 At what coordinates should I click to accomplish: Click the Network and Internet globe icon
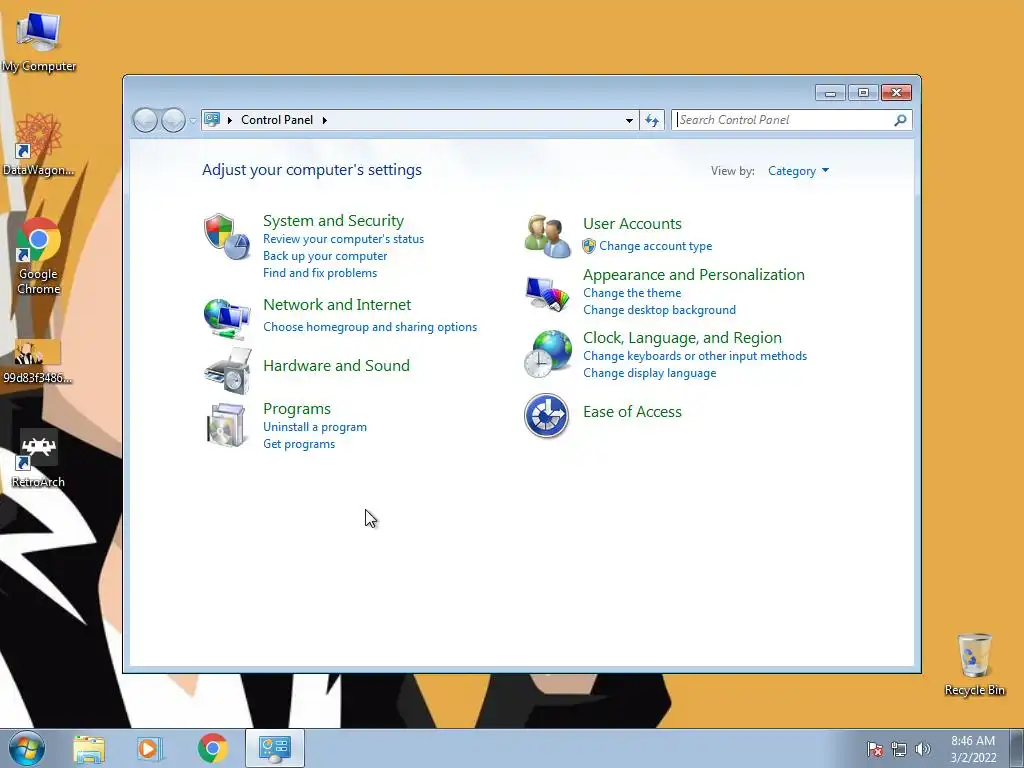227,318
